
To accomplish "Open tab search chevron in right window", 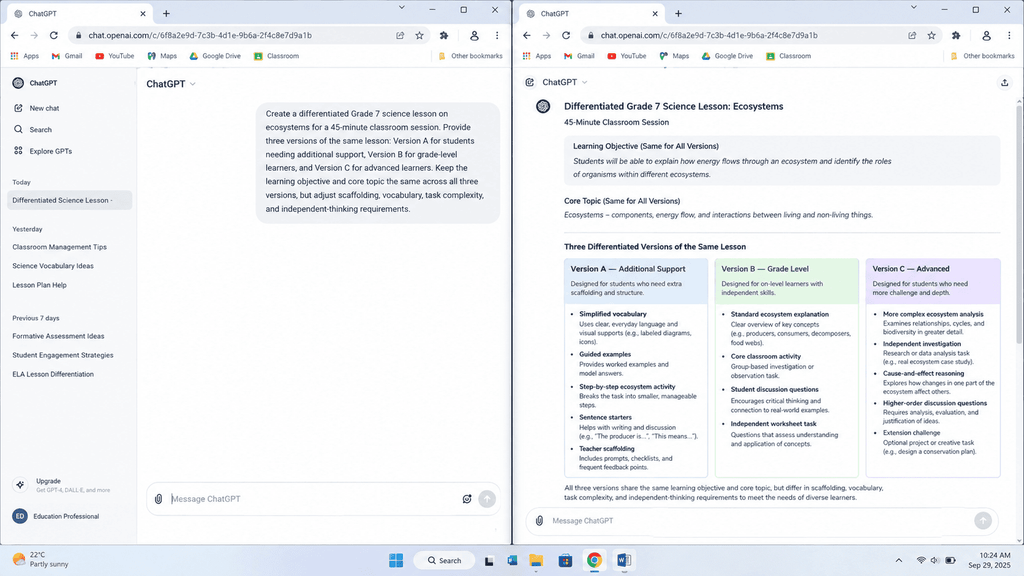I will 914,8.
